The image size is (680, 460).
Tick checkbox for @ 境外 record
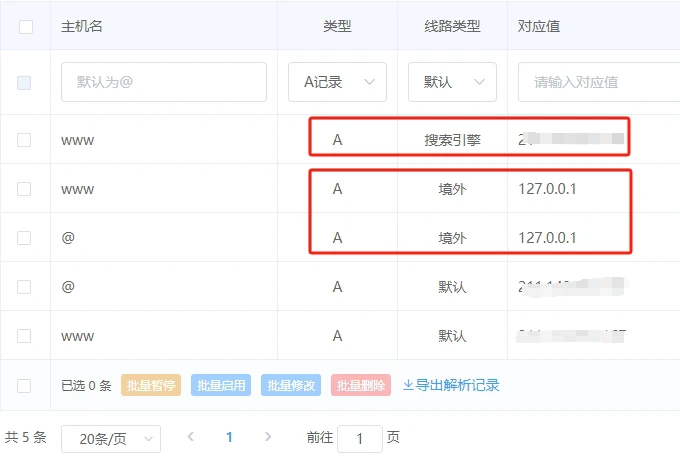click(x=24, y=238)
